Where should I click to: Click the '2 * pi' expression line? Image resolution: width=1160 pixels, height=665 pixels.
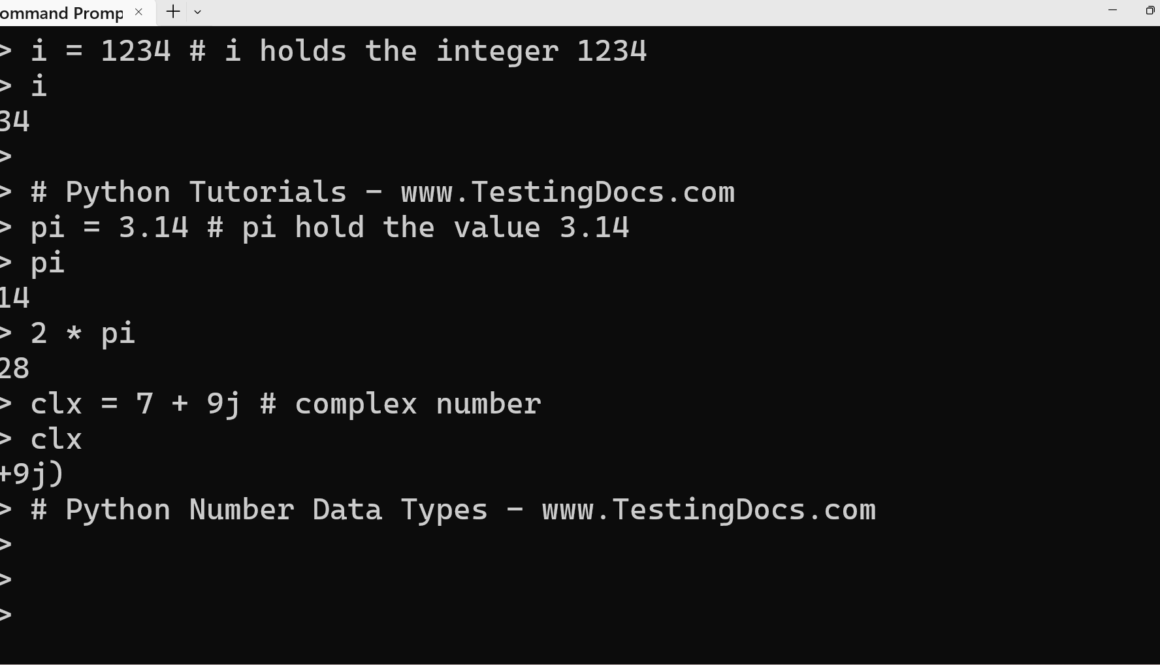click(83, 333)
